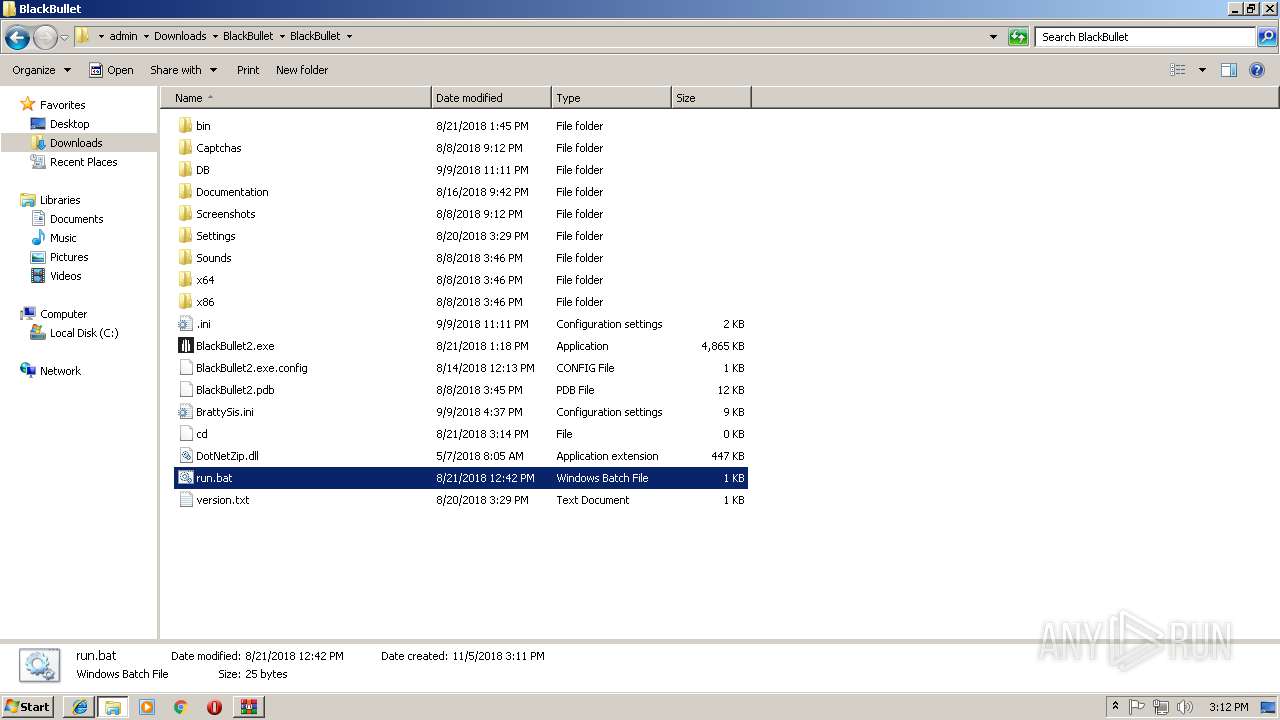Open the Music library
The height and width of the screenshot is (720, 1280).
[63, 238]
